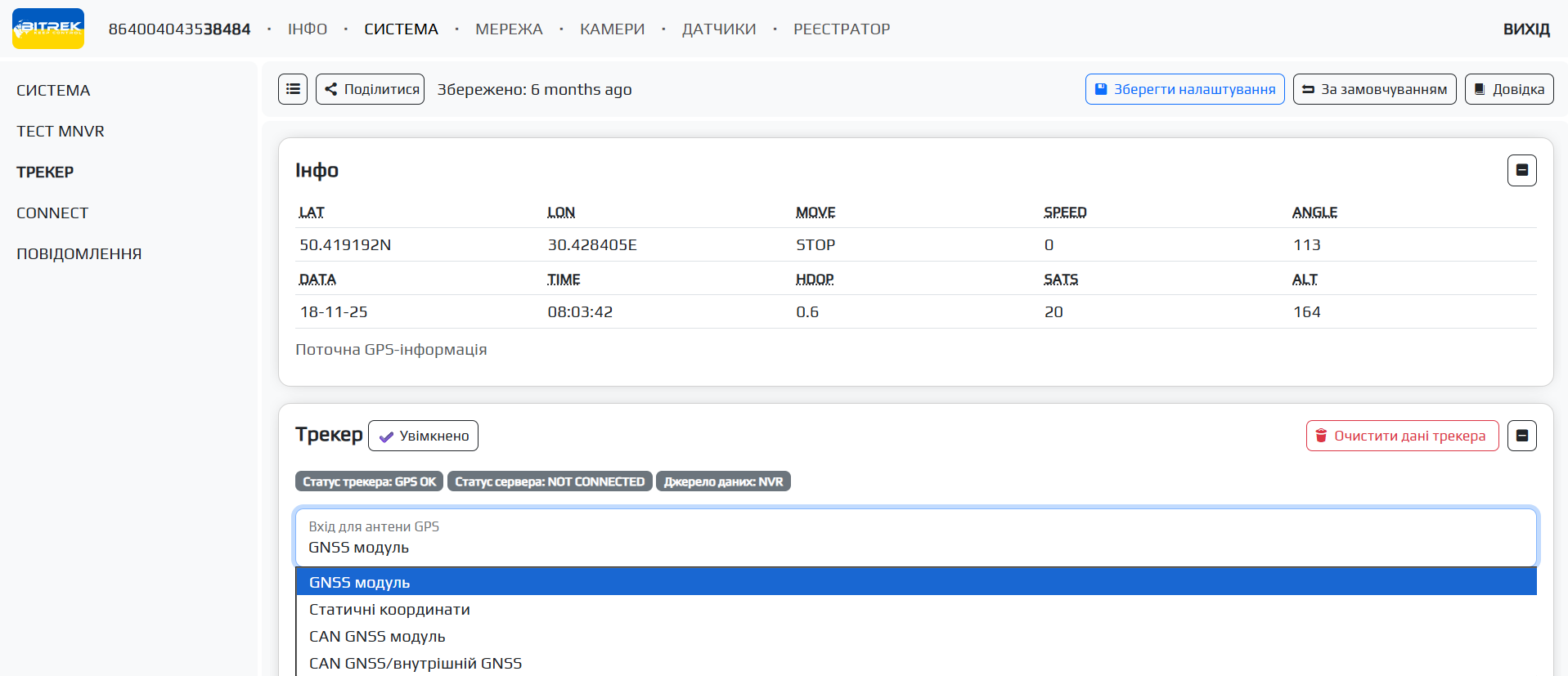Click the Поділитися share button
This screenshot has width=1568, height=676.
point(371,89)
